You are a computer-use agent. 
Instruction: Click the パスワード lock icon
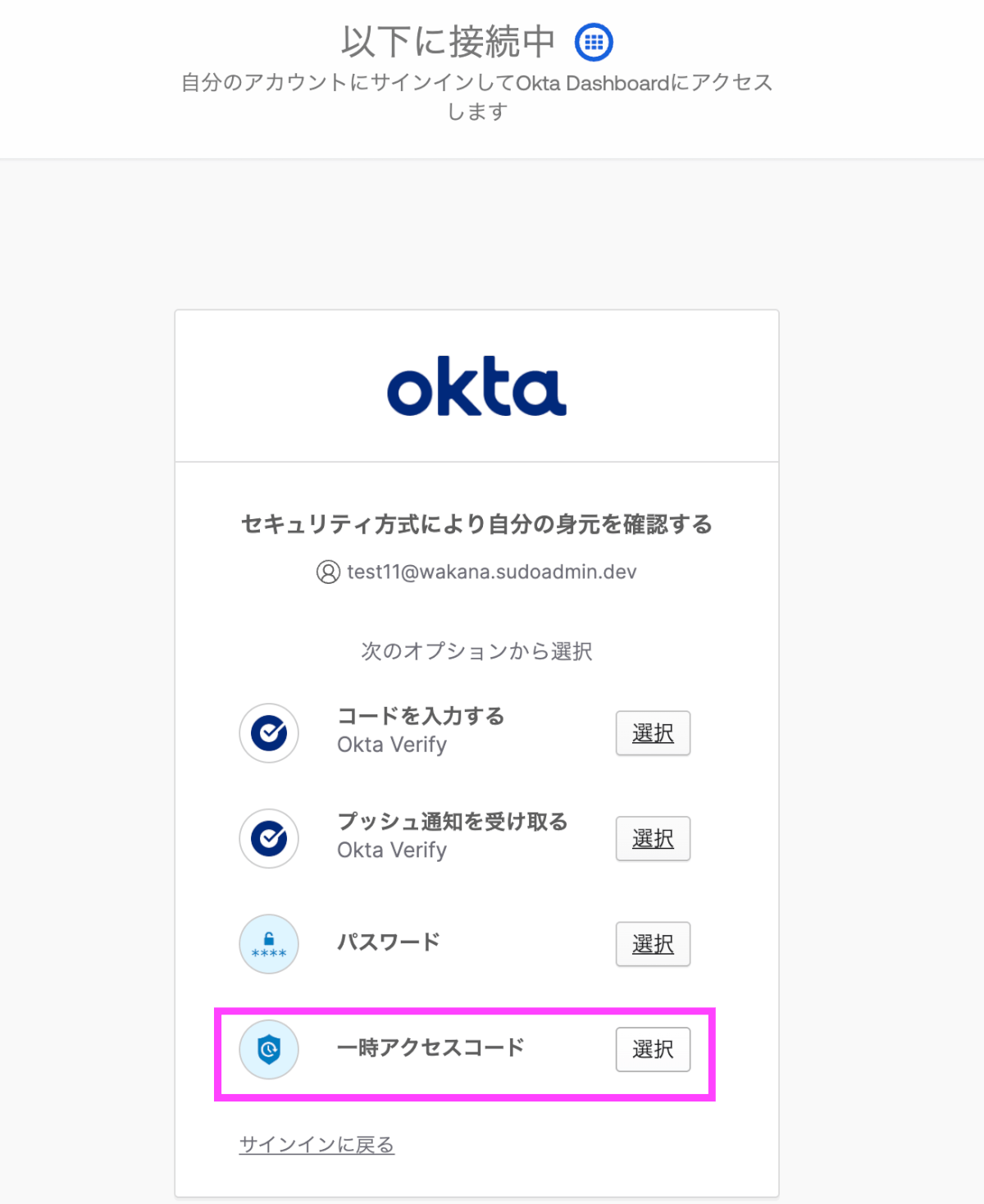point(269,944)
